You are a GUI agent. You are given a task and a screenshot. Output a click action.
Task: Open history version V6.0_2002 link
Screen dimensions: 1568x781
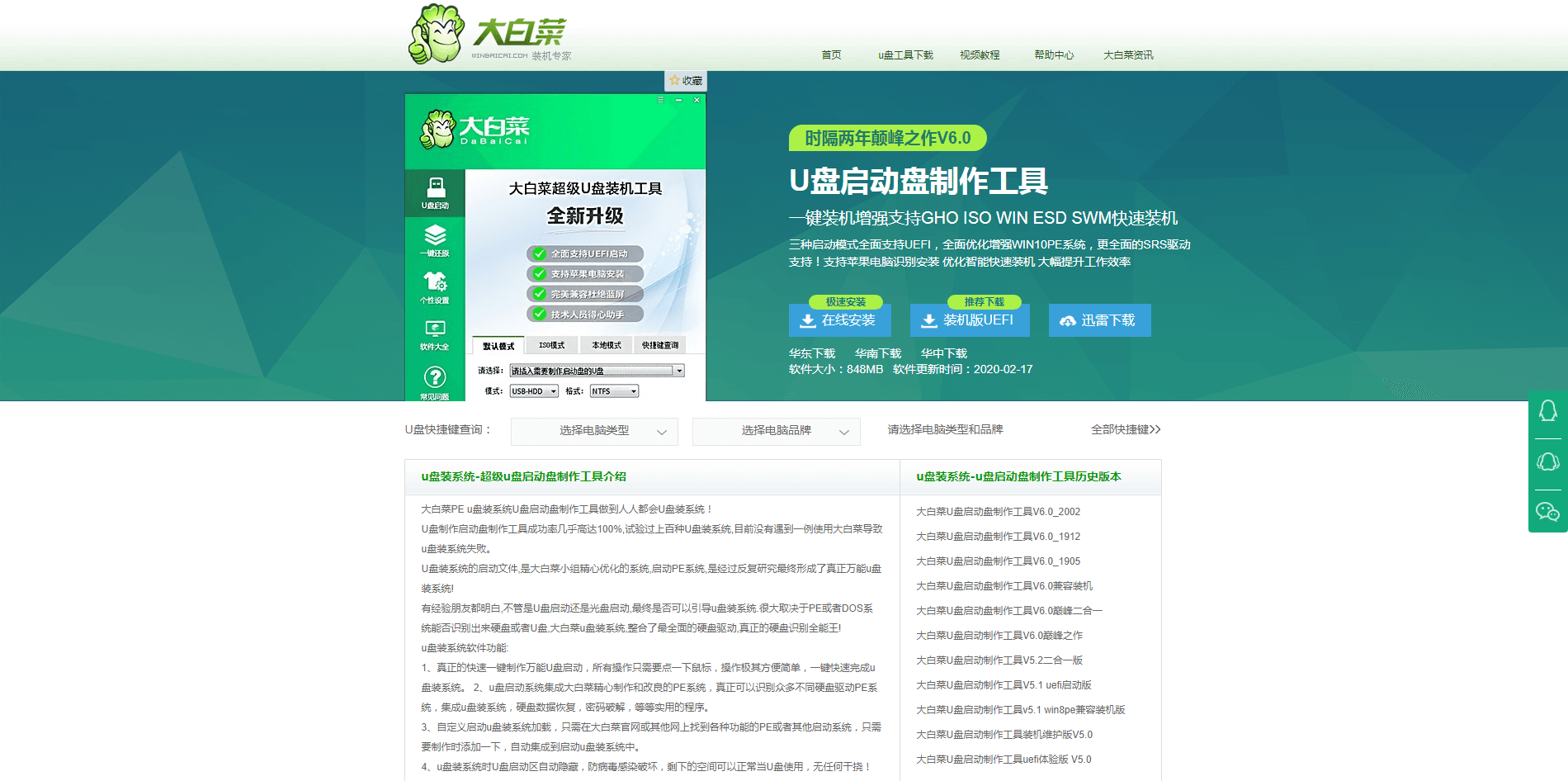click(998, 512)
